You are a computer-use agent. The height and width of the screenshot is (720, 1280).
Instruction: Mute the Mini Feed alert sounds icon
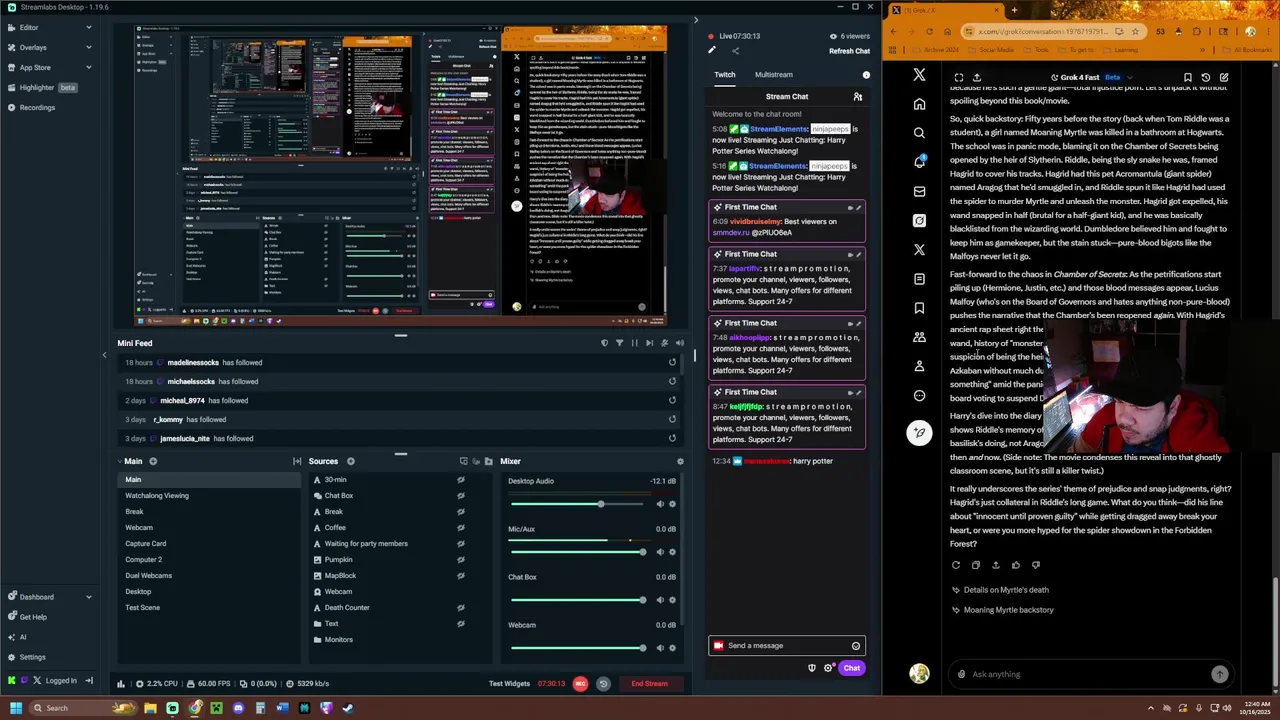click(x=678, y=343)
